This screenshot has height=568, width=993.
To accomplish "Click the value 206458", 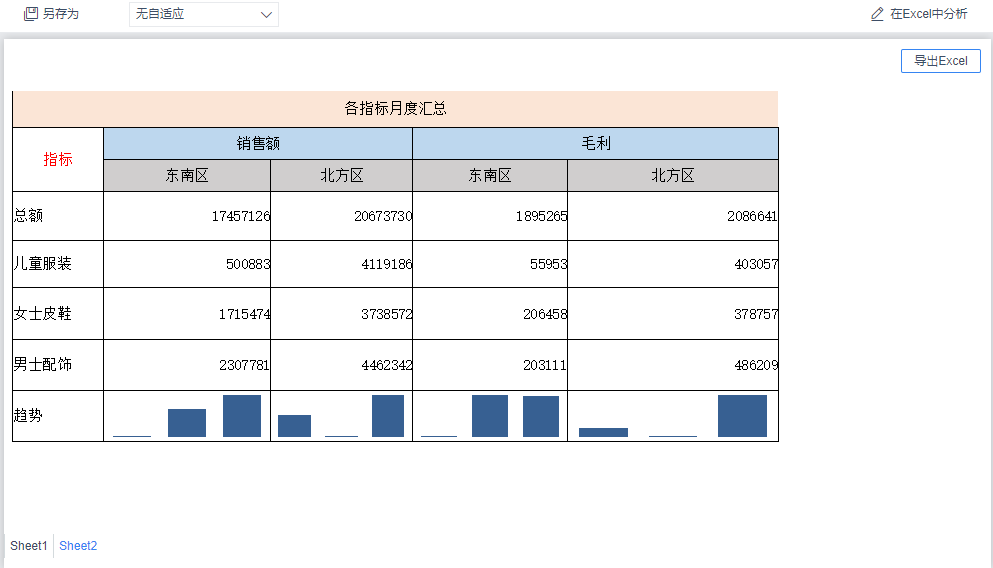I will [x=545, y=314].
